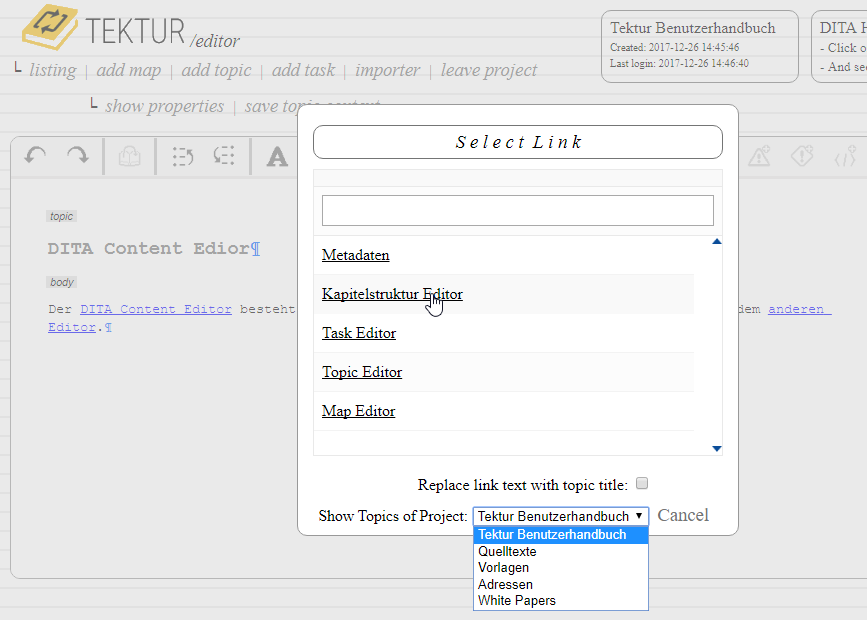
Task: Click the Tektur book logo
Action: point(49,28)
